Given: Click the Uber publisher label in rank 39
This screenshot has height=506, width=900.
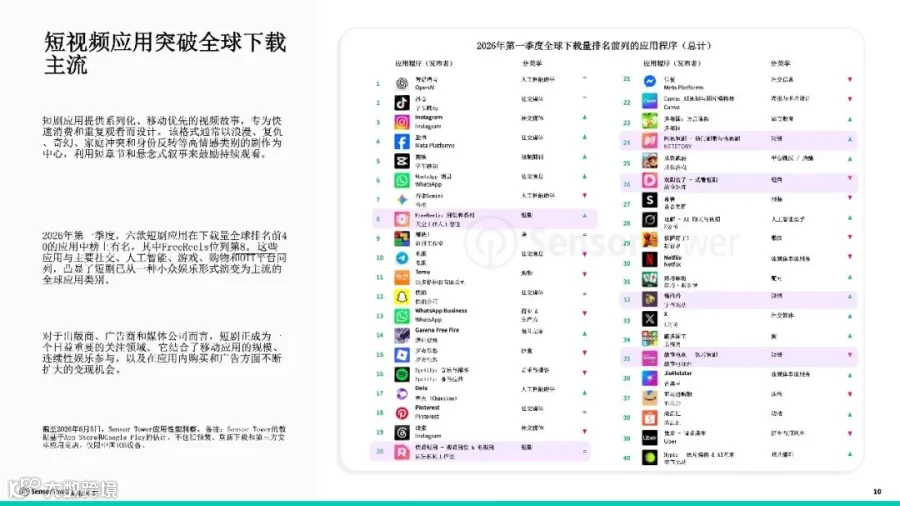Looking at the screenshot, I should point(670,442).
